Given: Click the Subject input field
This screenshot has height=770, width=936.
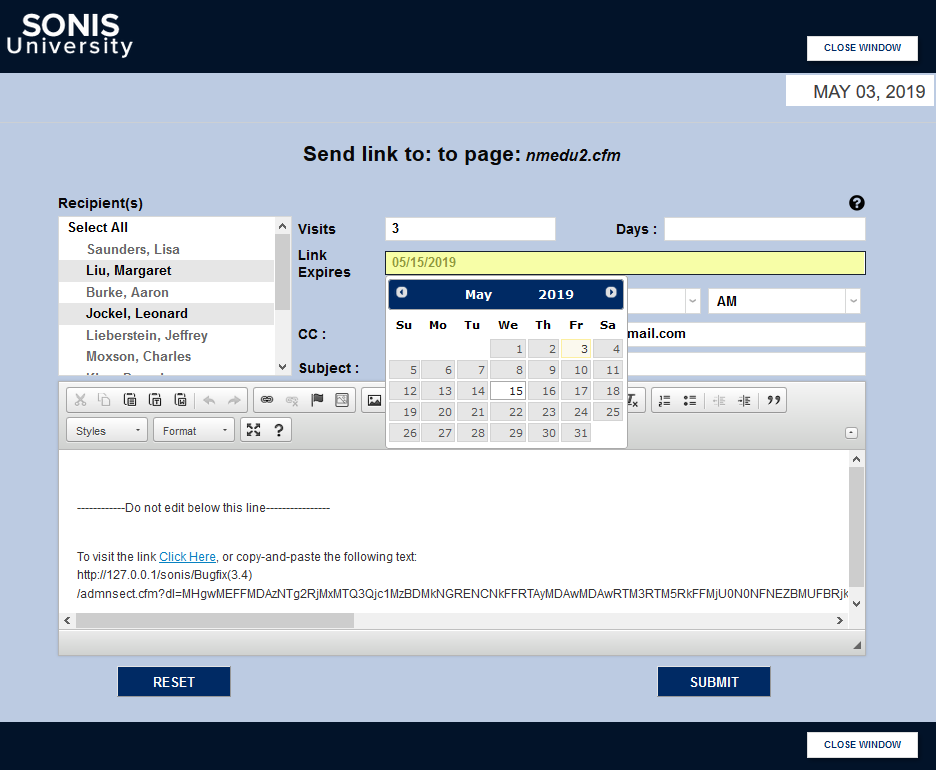Looking at the screenshot, I should coord(746,364).
